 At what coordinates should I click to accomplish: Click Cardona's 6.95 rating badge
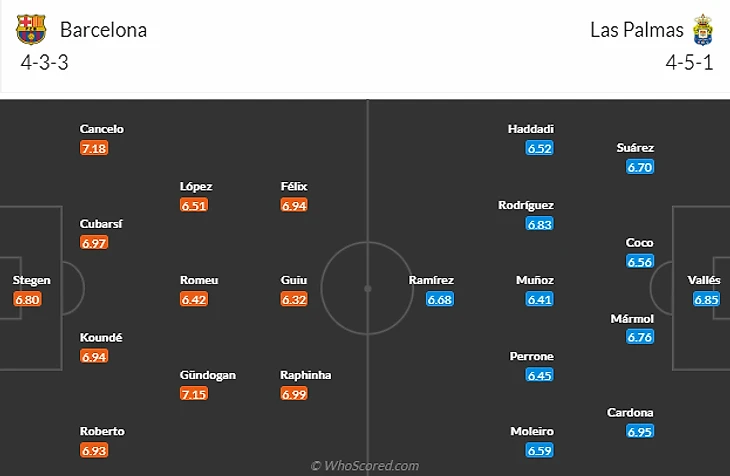tap(640, 431)
